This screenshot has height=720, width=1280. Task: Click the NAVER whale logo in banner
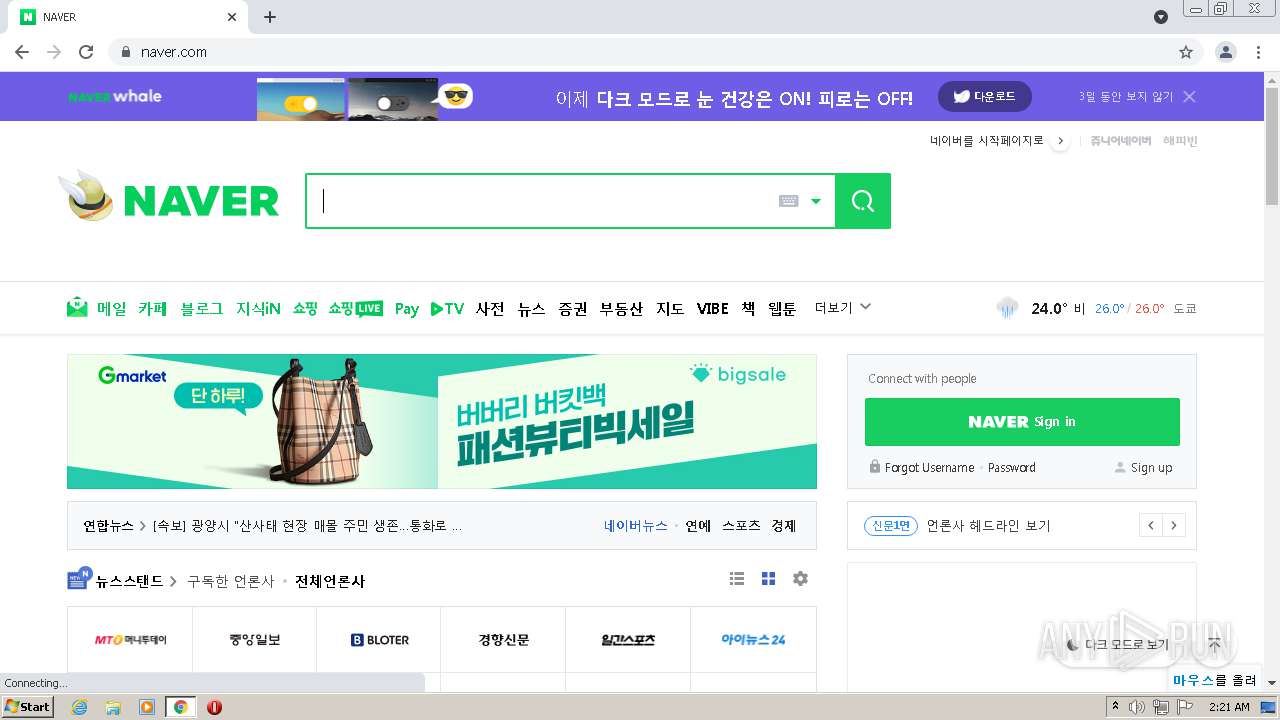click(x=115, y=97)
